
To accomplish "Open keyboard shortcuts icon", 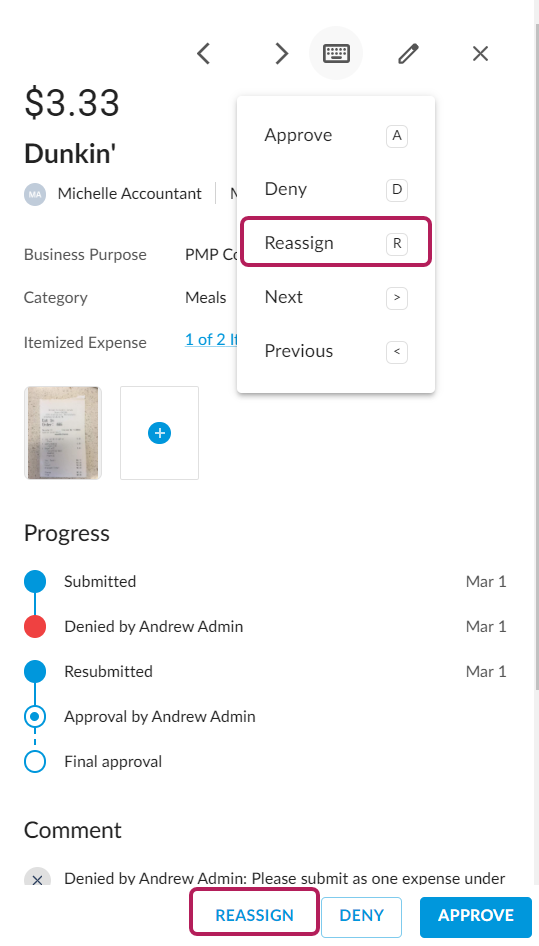I will click(336, 53).
